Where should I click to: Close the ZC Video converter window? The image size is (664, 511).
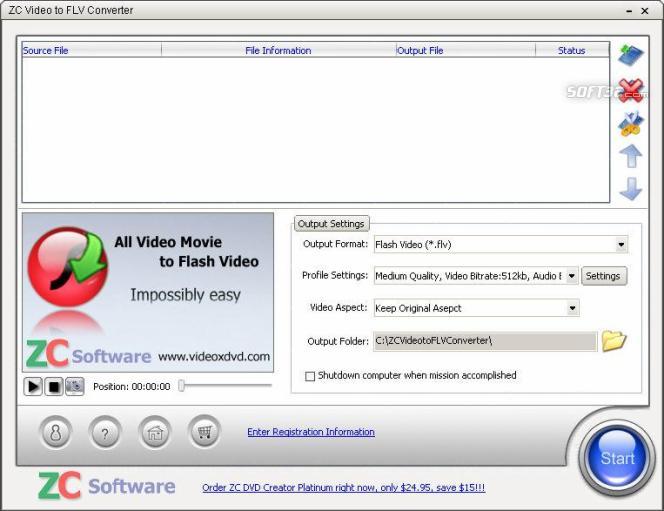[x=645, y=11]
